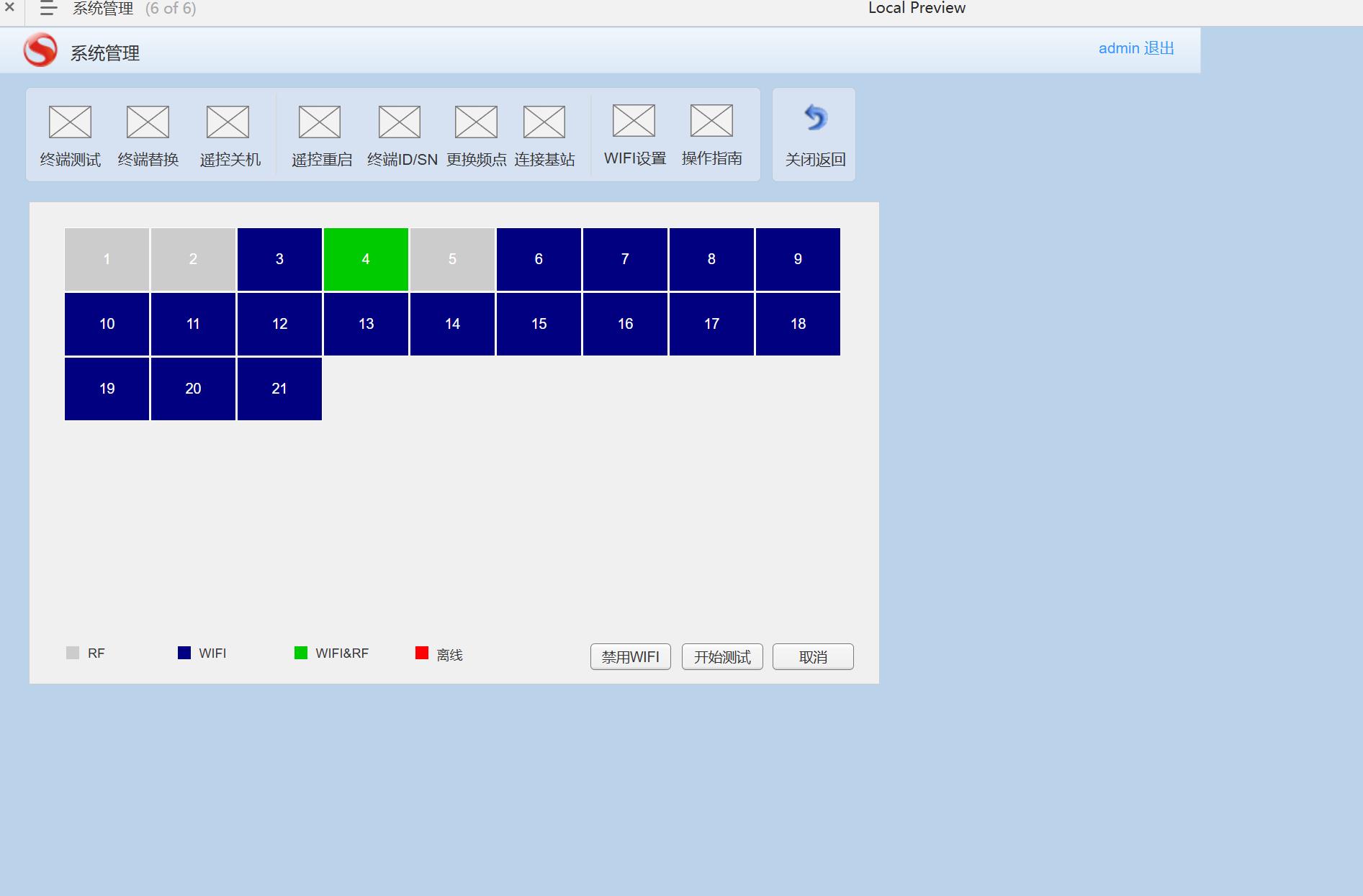This screenshot has height=896, width=1363.
Task: Click the 更换频点 icon
Action: click(x=476, y=122)
